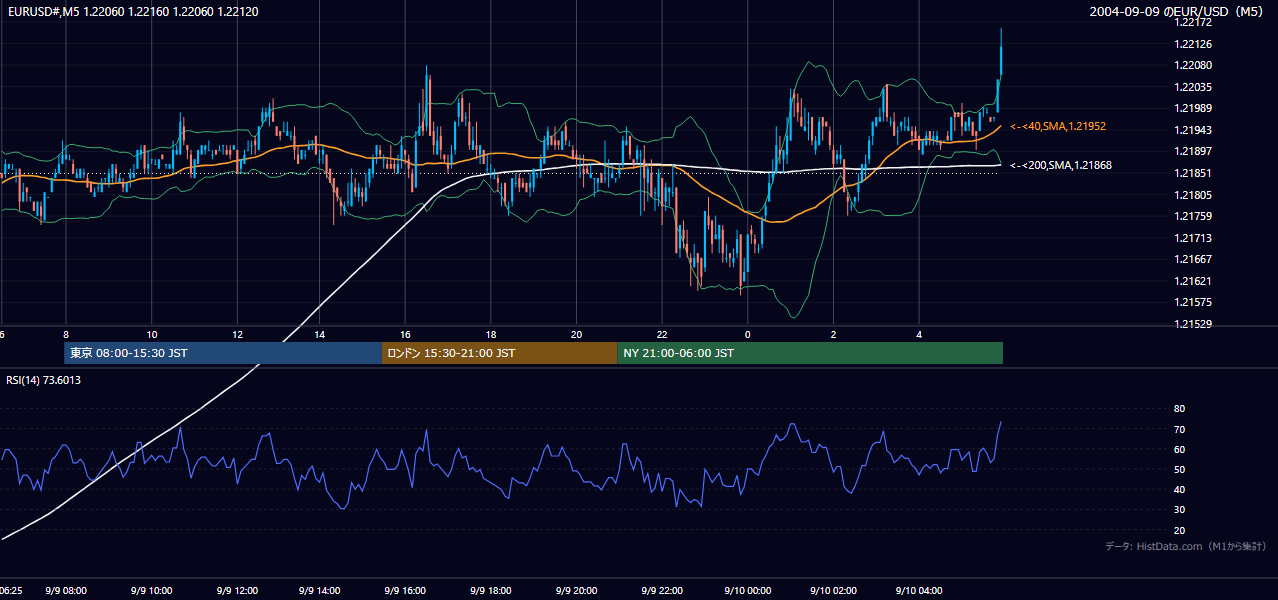The width and height of the screenshot is (1278, 600).
Task: Click the 9/9 20:00 bottom time label
Action: 577,591
